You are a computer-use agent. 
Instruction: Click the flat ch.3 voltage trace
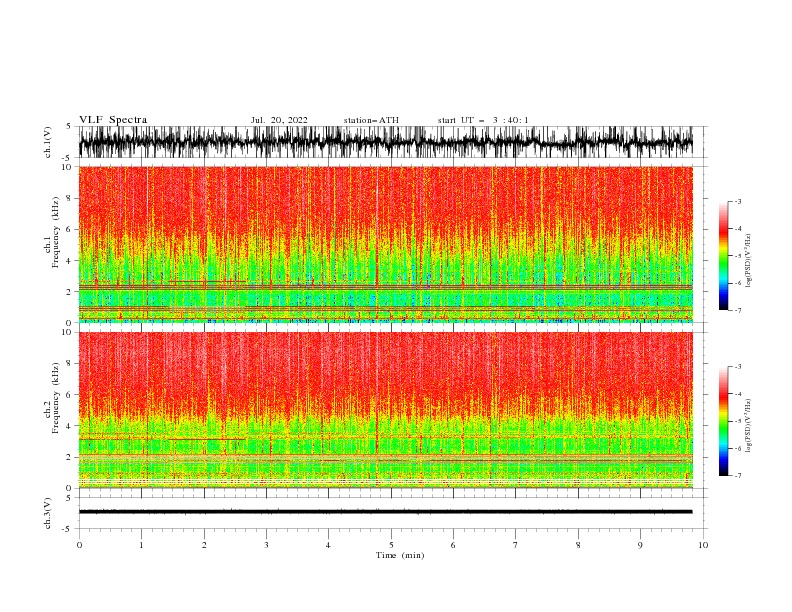click(385, 512)
